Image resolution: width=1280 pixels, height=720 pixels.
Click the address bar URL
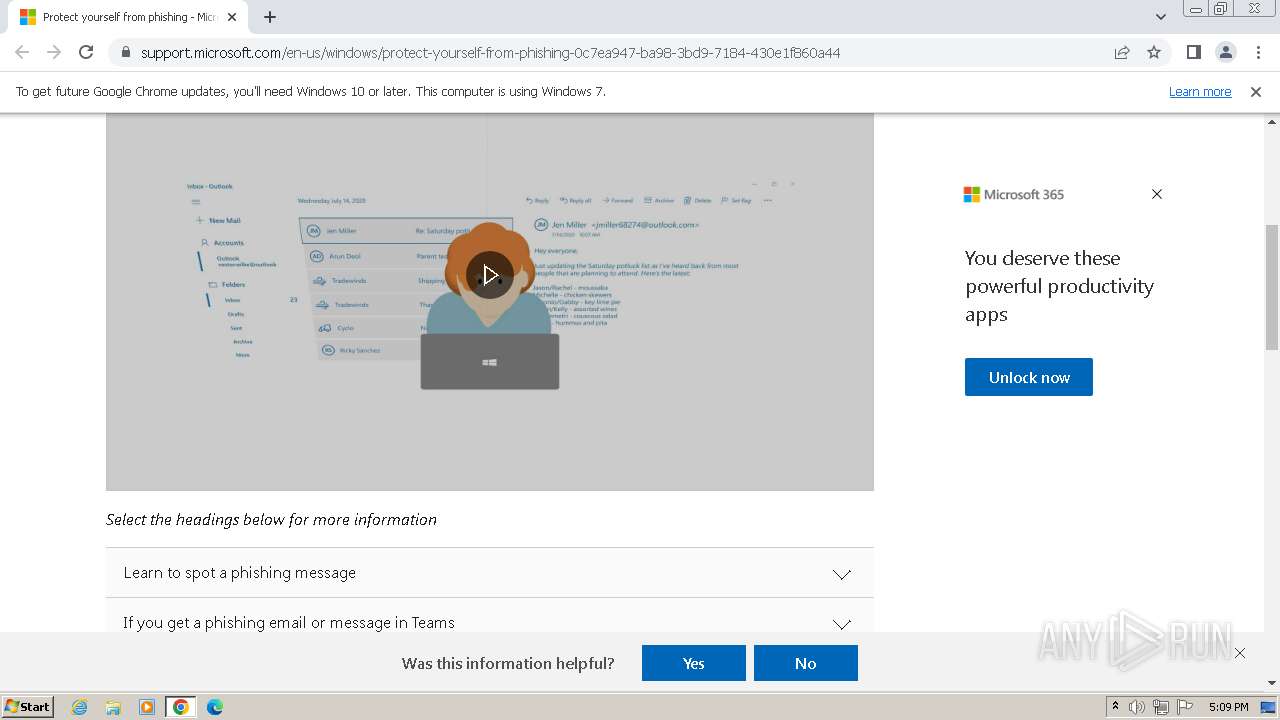click(x=490, y=52)
